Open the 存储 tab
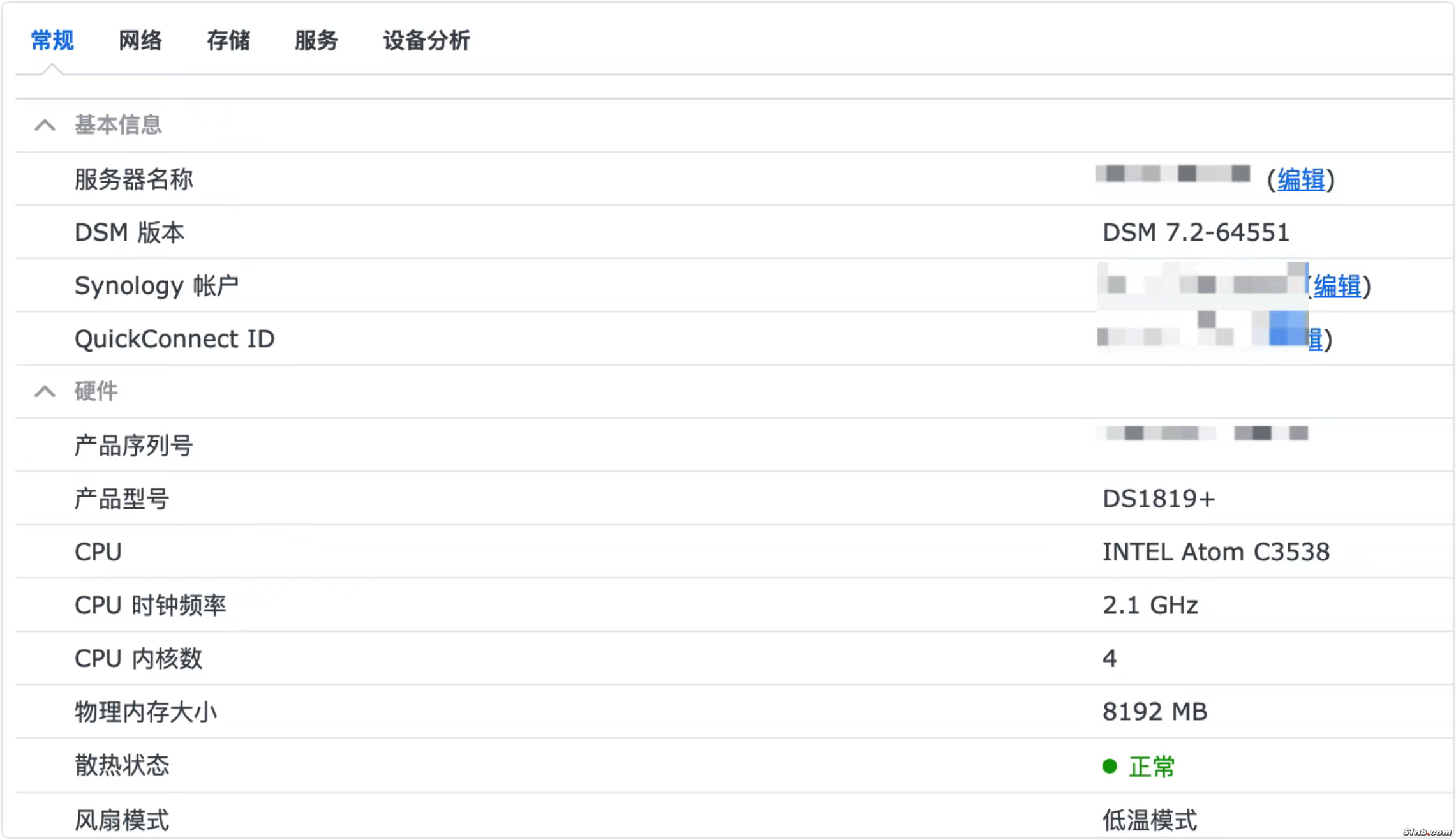This screenshot has width=1456, height=840. click(x=228, y=41)
